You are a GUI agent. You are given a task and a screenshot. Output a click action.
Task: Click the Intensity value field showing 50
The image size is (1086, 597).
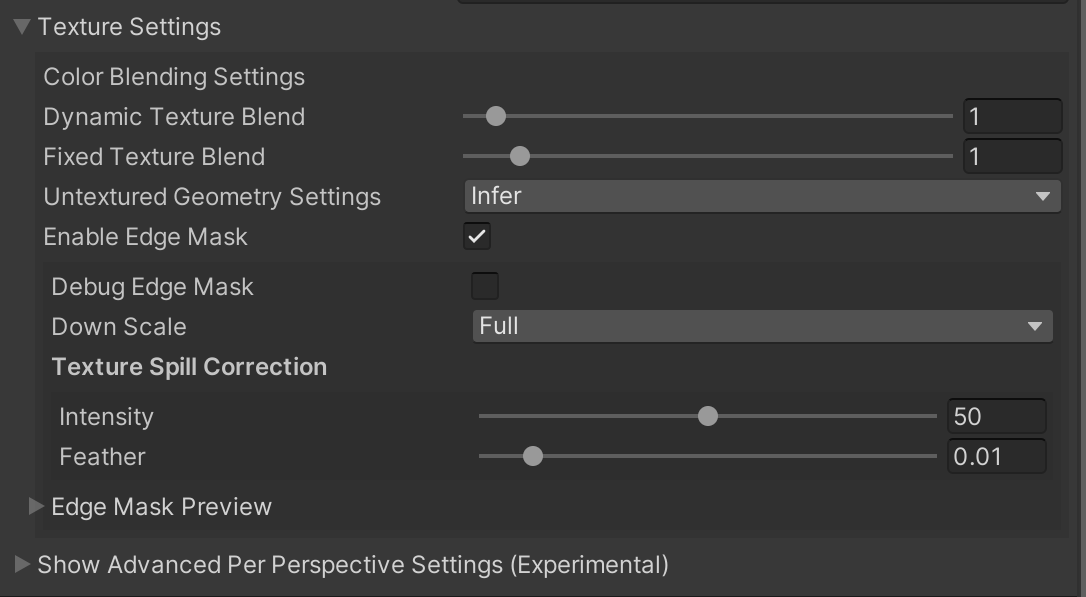coord(995,416)
